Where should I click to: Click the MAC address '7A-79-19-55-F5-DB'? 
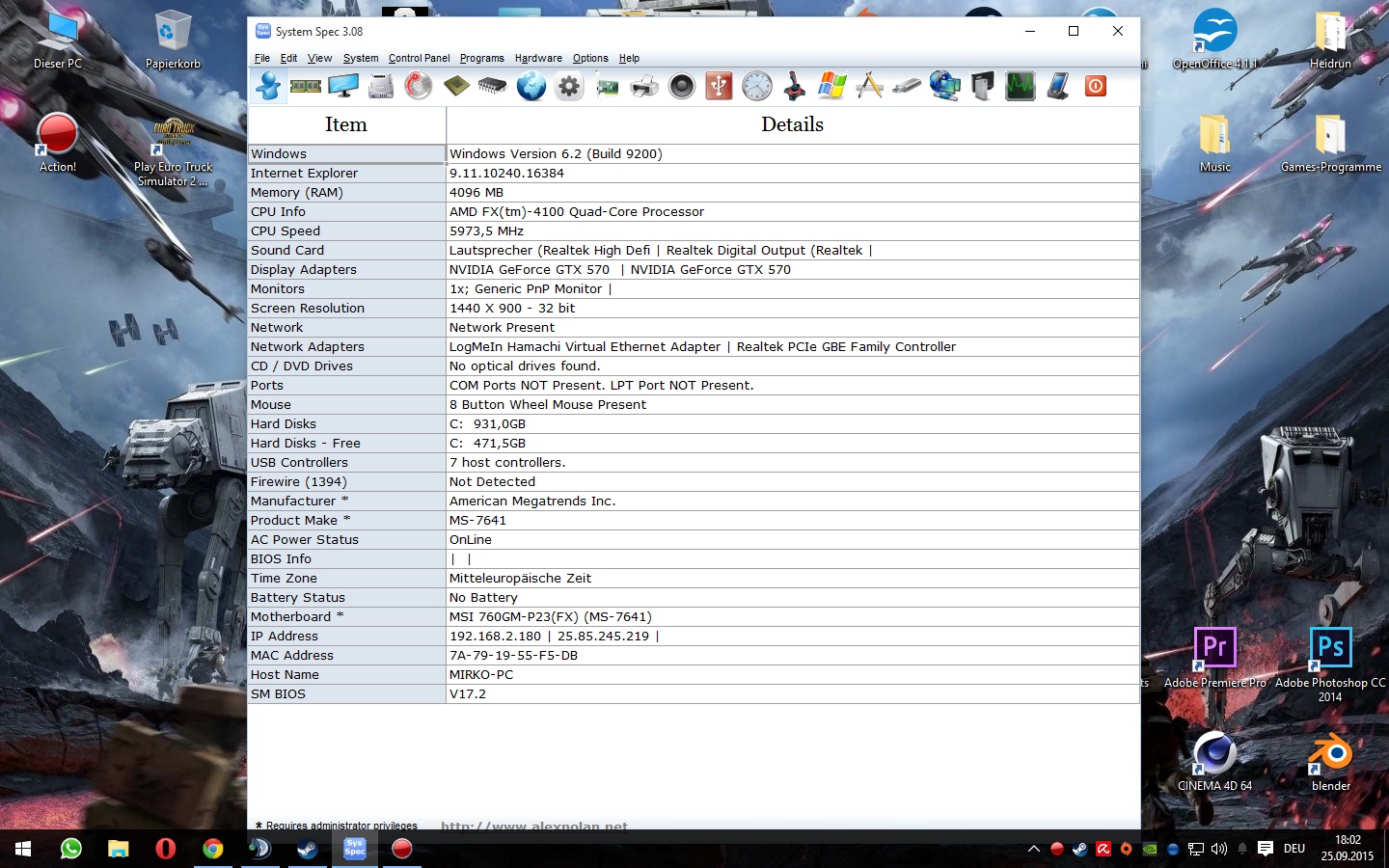tap(513, 655)
